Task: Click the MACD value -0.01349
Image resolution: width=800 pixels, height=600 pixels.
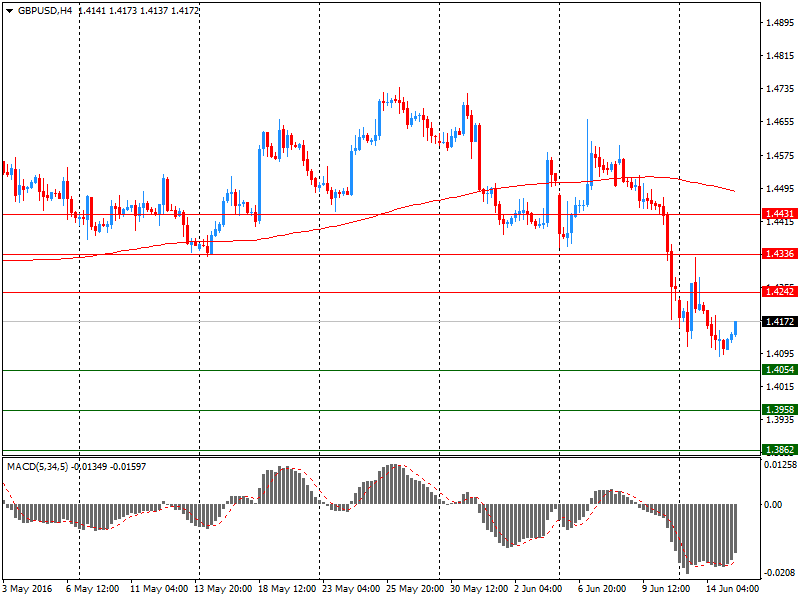Action: [89, 466]
